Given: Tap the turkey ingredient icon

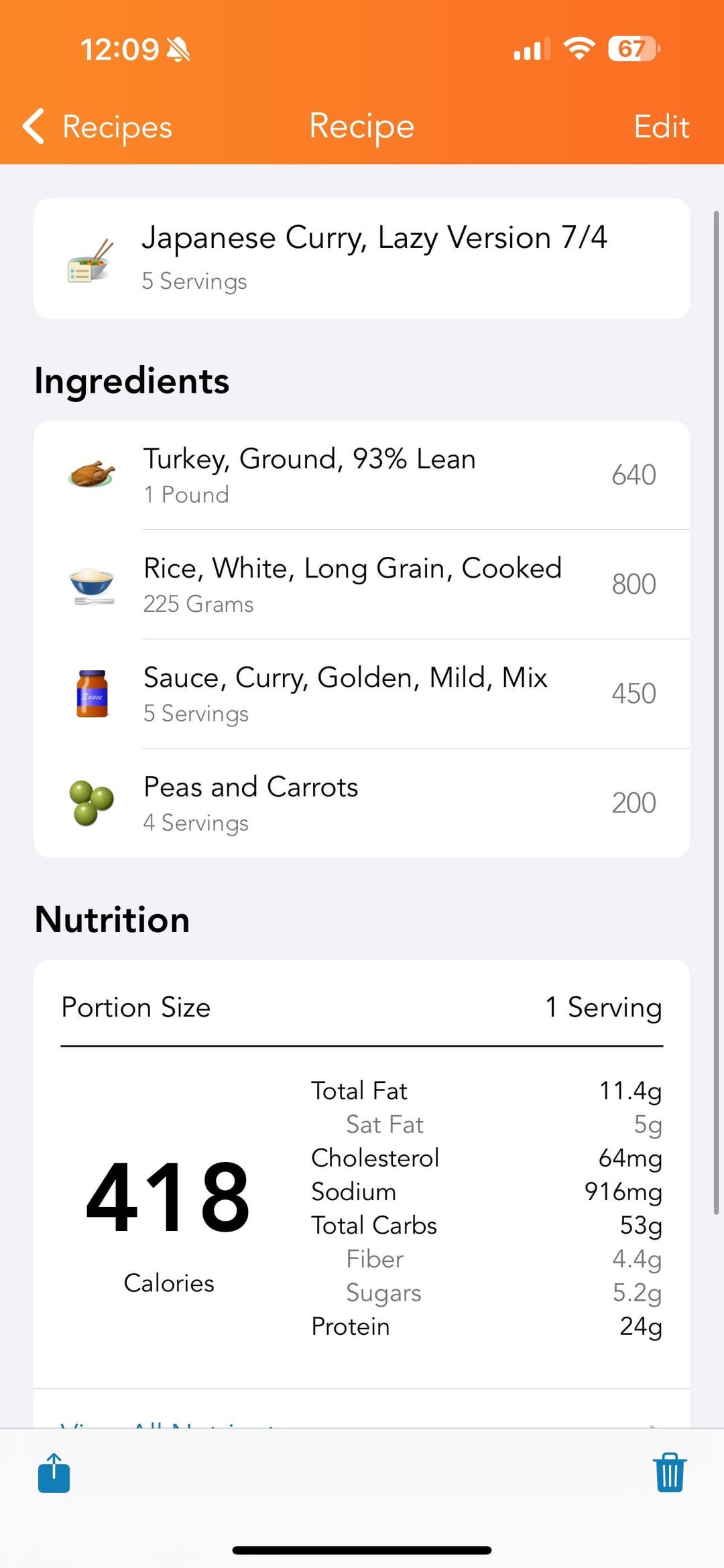Looking at the screenshot, I should click(92, 475).
